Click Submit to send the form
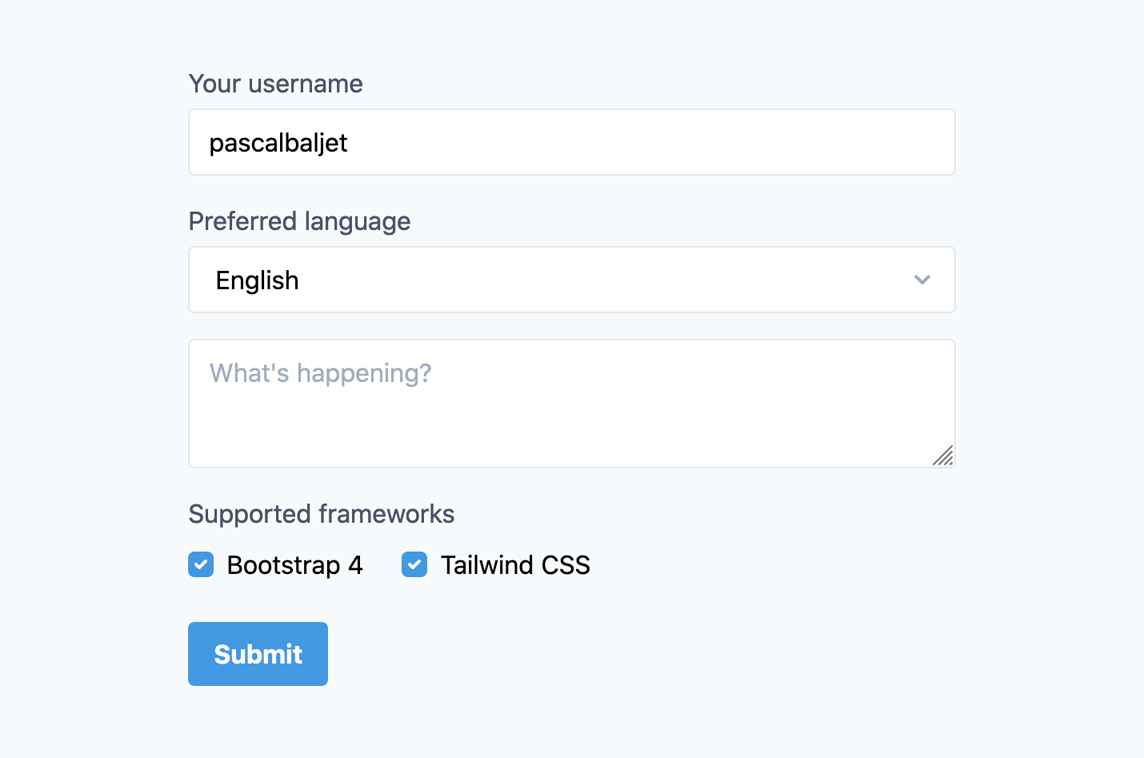The width and height of the screenshot is (1144, 758). 257,653
